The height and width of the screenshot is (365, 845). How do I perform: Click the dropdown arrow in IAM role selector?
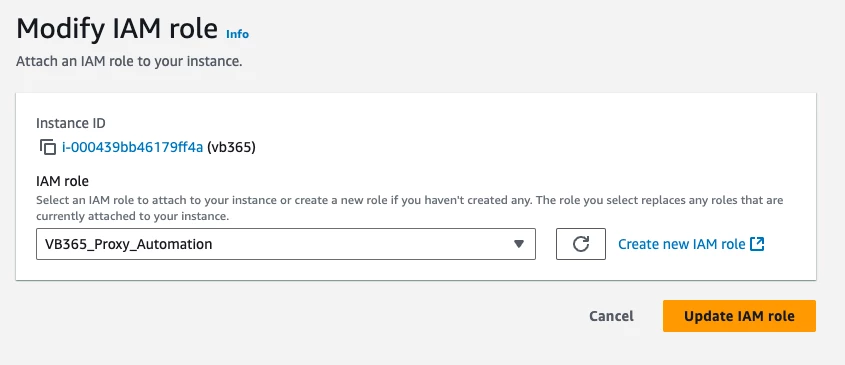pos(518,244)
